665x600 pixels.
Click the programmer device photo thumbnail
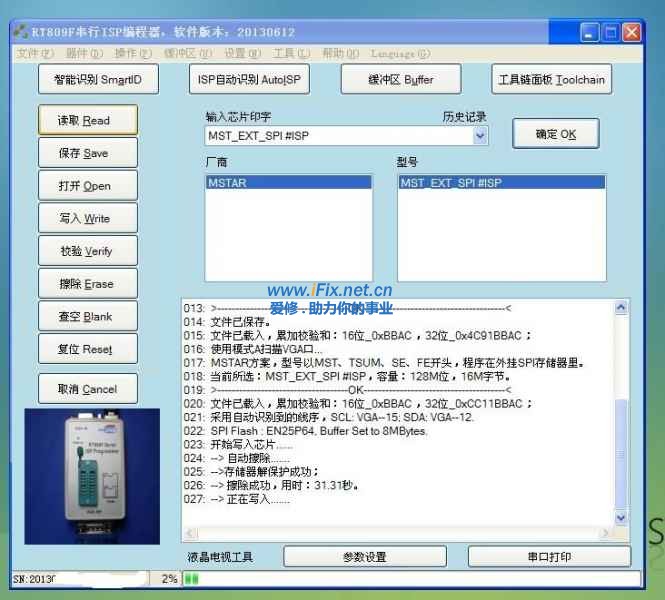click(92, 476)
